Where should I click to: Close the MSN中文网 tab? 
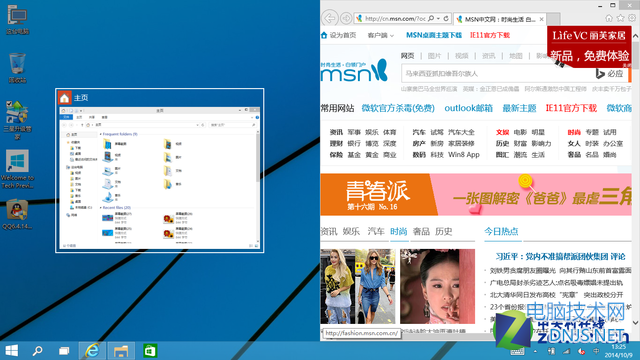(x=542, y=19)
